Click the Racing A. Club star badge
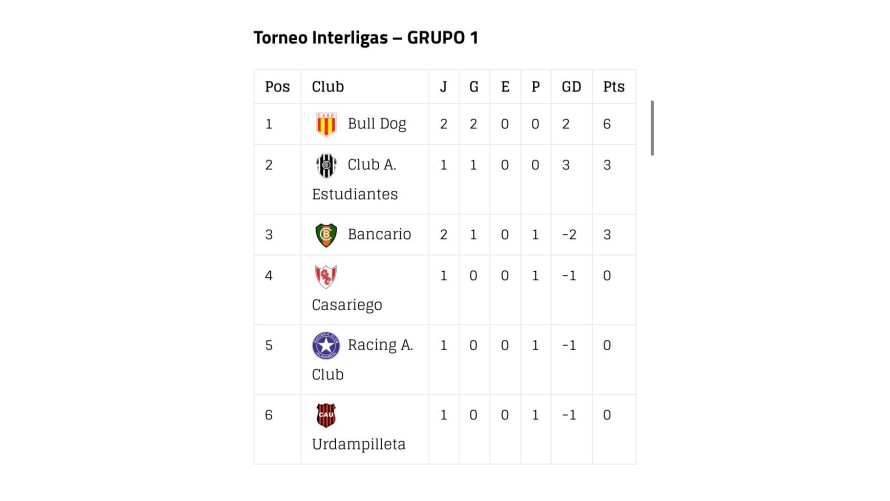 [326, 346]
